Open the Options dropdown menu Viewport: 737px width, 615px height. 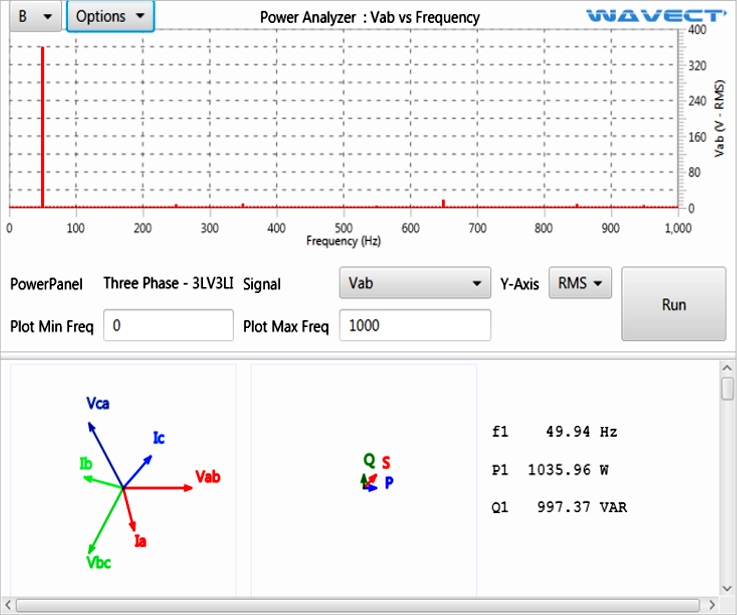coord(110,16)
